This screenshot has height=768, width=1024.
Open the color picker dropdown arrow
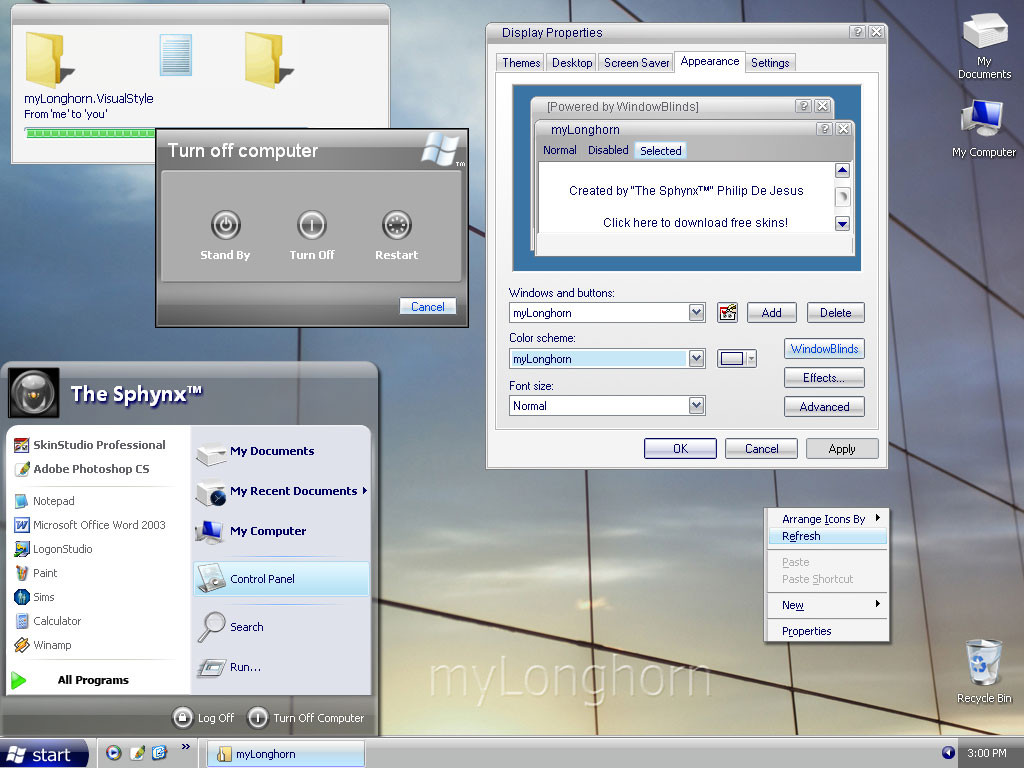752,359
